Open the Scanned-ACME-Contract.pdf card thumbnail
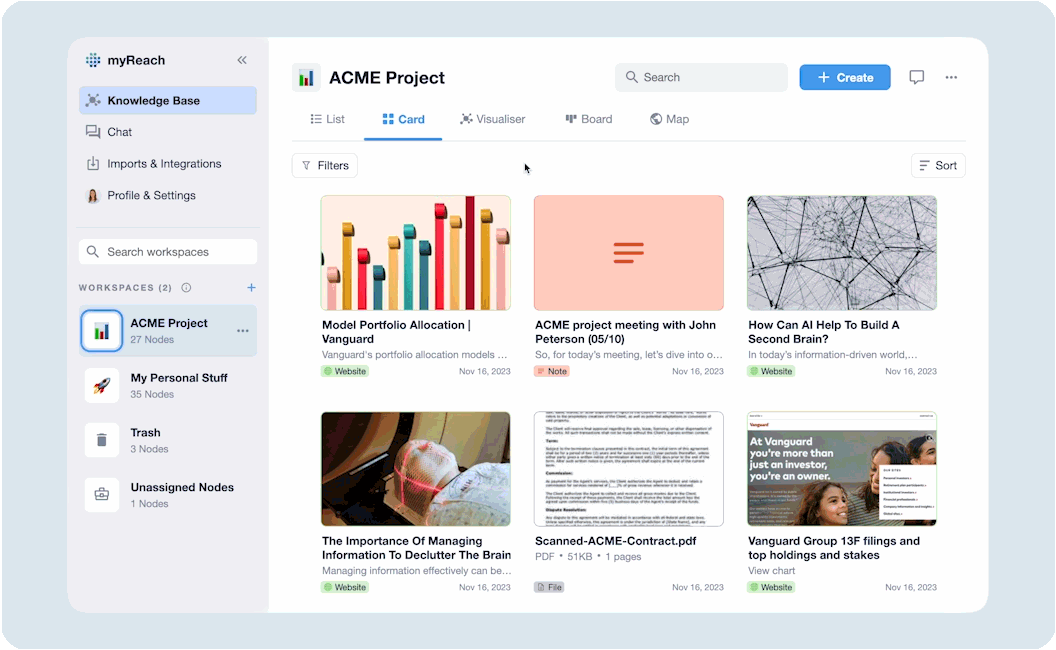Screen dimensions: 1056x650 pyautogui.click(x=628, y=468)
